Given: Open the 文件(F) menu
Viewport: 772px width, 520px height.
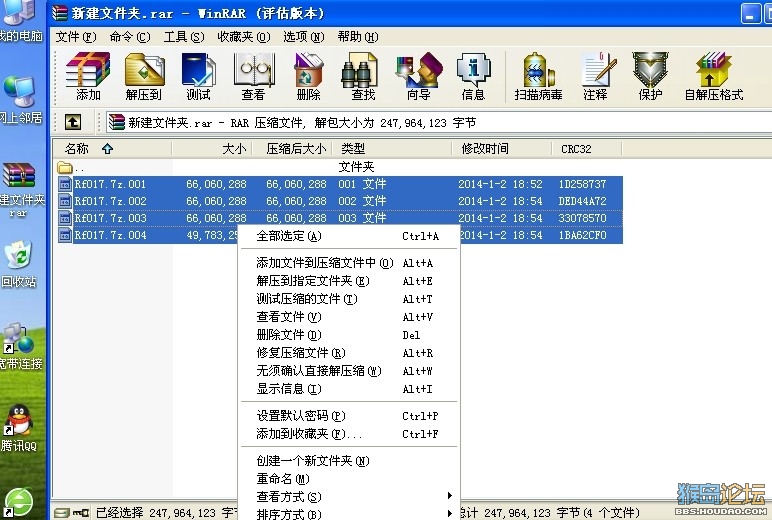Looking at the screenshot, I should [75, 37].
